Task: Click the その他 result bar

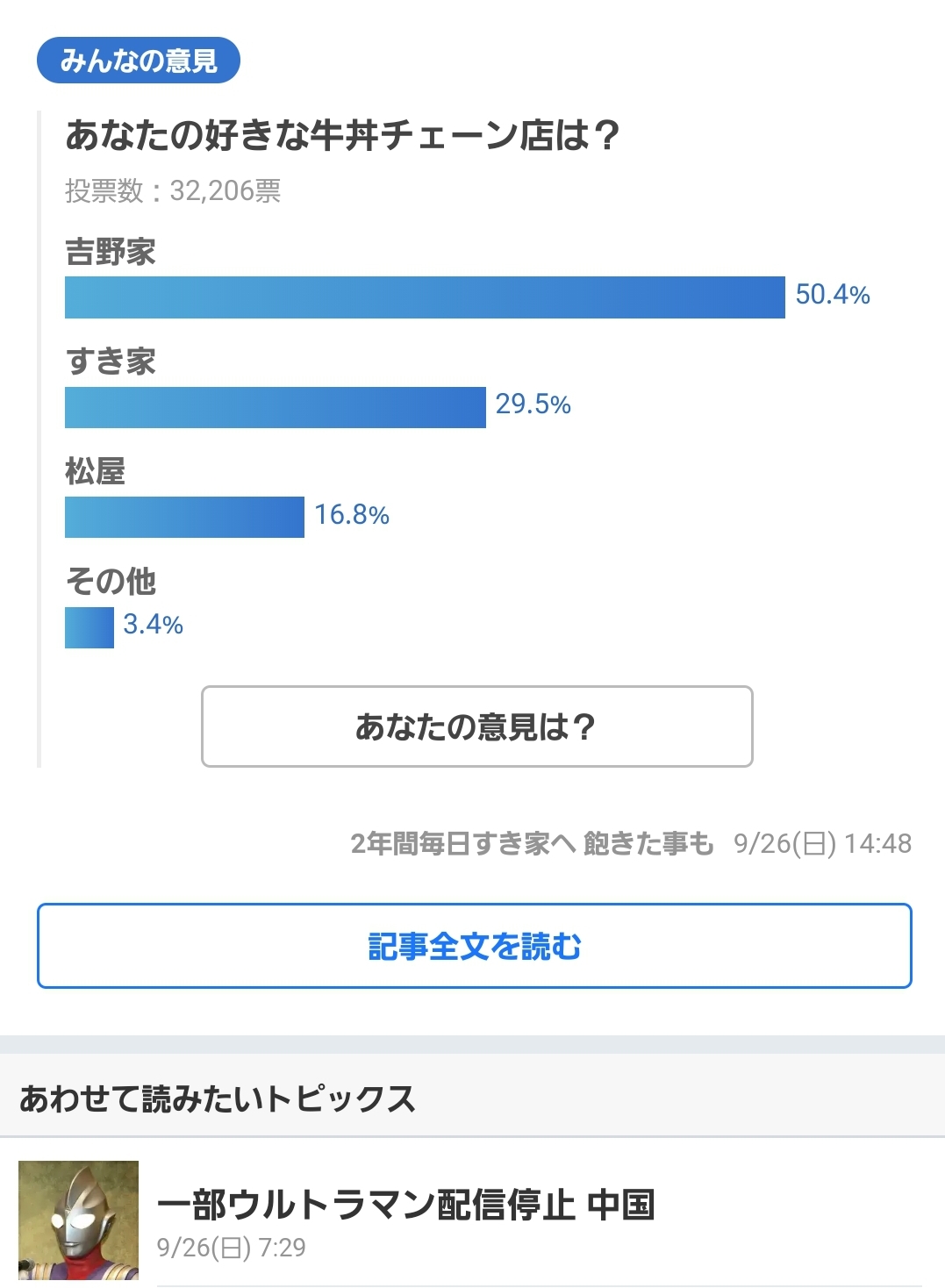Action: pos(89,627)
